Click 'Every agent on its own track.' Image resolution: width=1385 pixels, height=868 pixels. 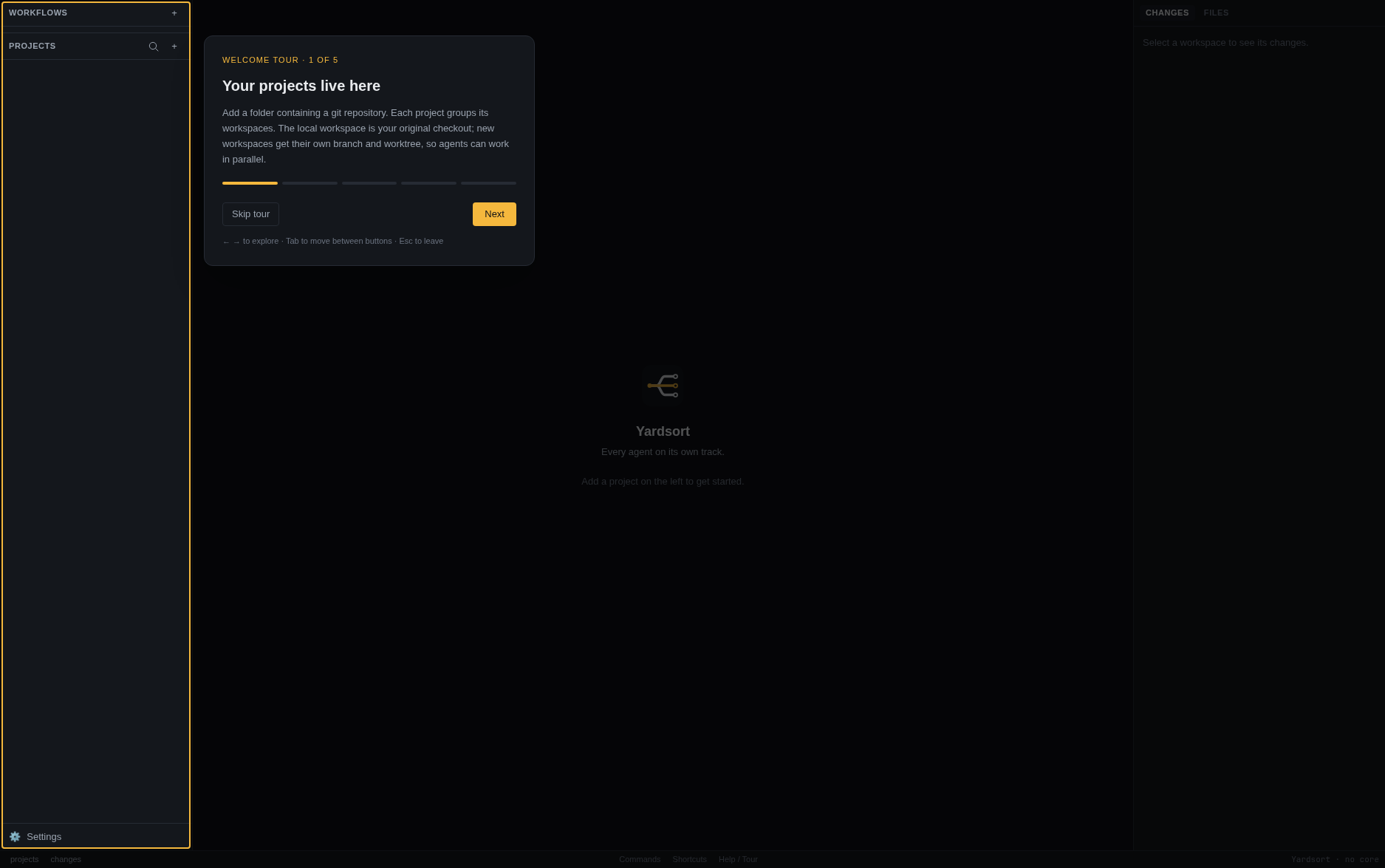coord(663,452)
